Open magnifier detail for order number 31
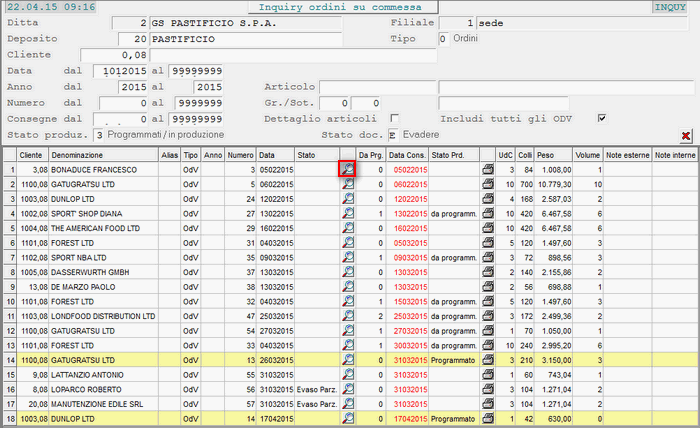Screen dimensions: 700x428 348,243
